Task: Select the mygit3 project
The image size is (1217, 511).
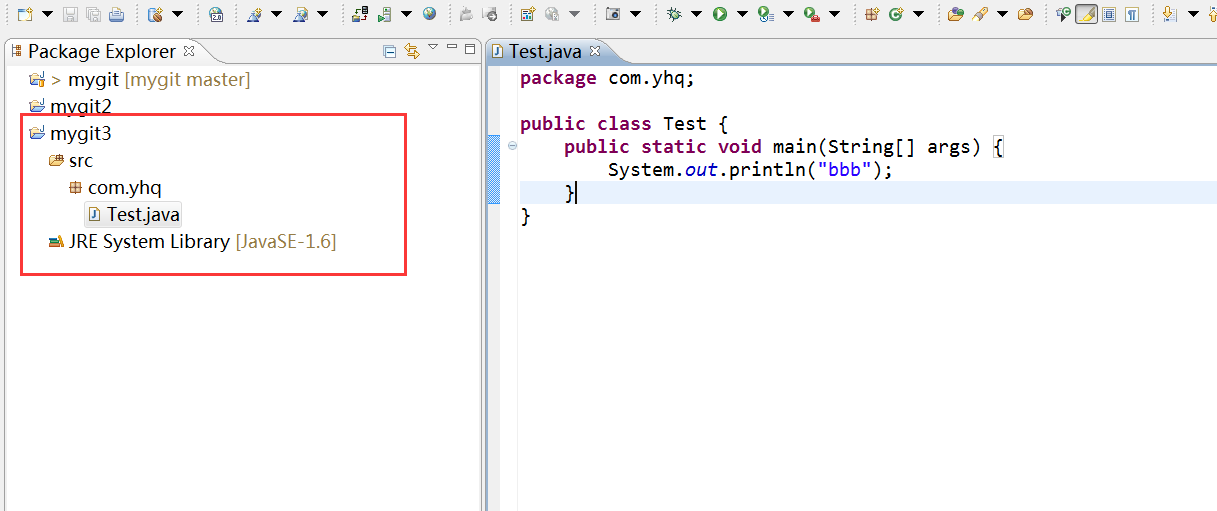Action: click(70, 133)
